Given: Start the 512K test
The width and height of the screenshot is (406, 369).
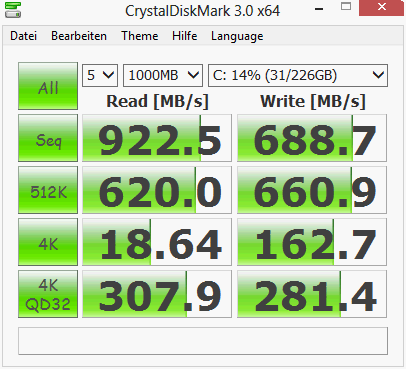Looking at the screenshot, I should pos(48,190).
